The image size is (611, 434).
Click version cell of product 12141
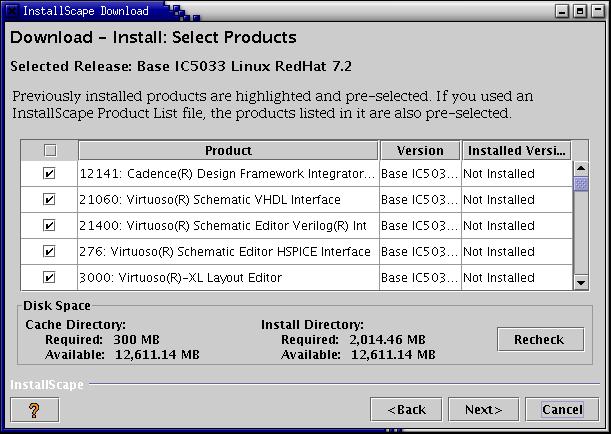pyautogui.click(x=420, y=173)
